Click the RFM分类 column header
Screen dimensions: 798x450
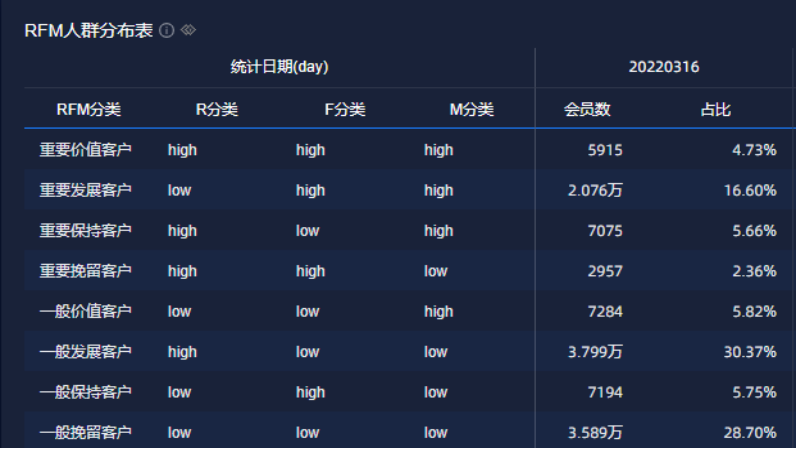tap(87, 109)
